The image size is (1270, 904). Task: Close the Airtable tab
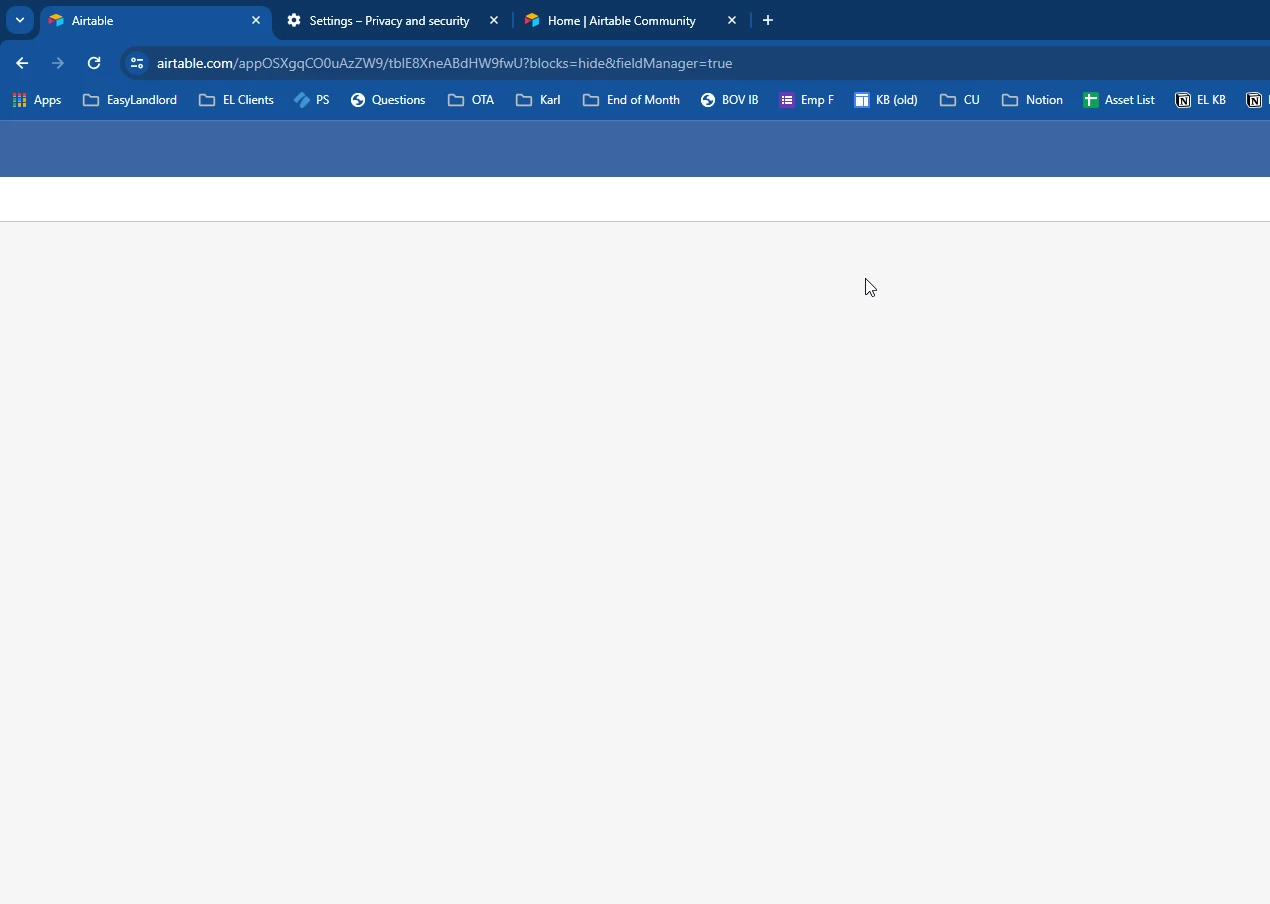(256, 20)
